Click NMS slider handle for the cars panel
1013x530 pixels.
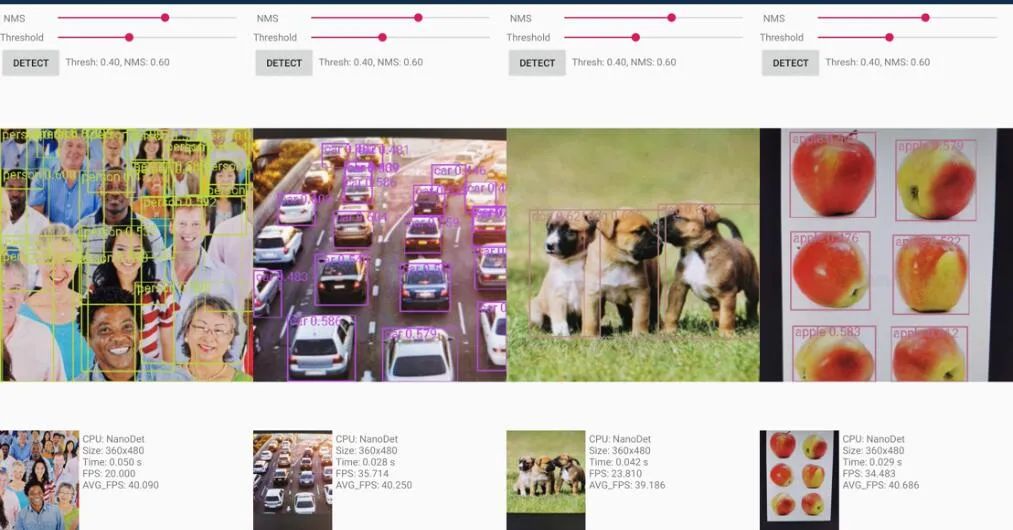418,18
